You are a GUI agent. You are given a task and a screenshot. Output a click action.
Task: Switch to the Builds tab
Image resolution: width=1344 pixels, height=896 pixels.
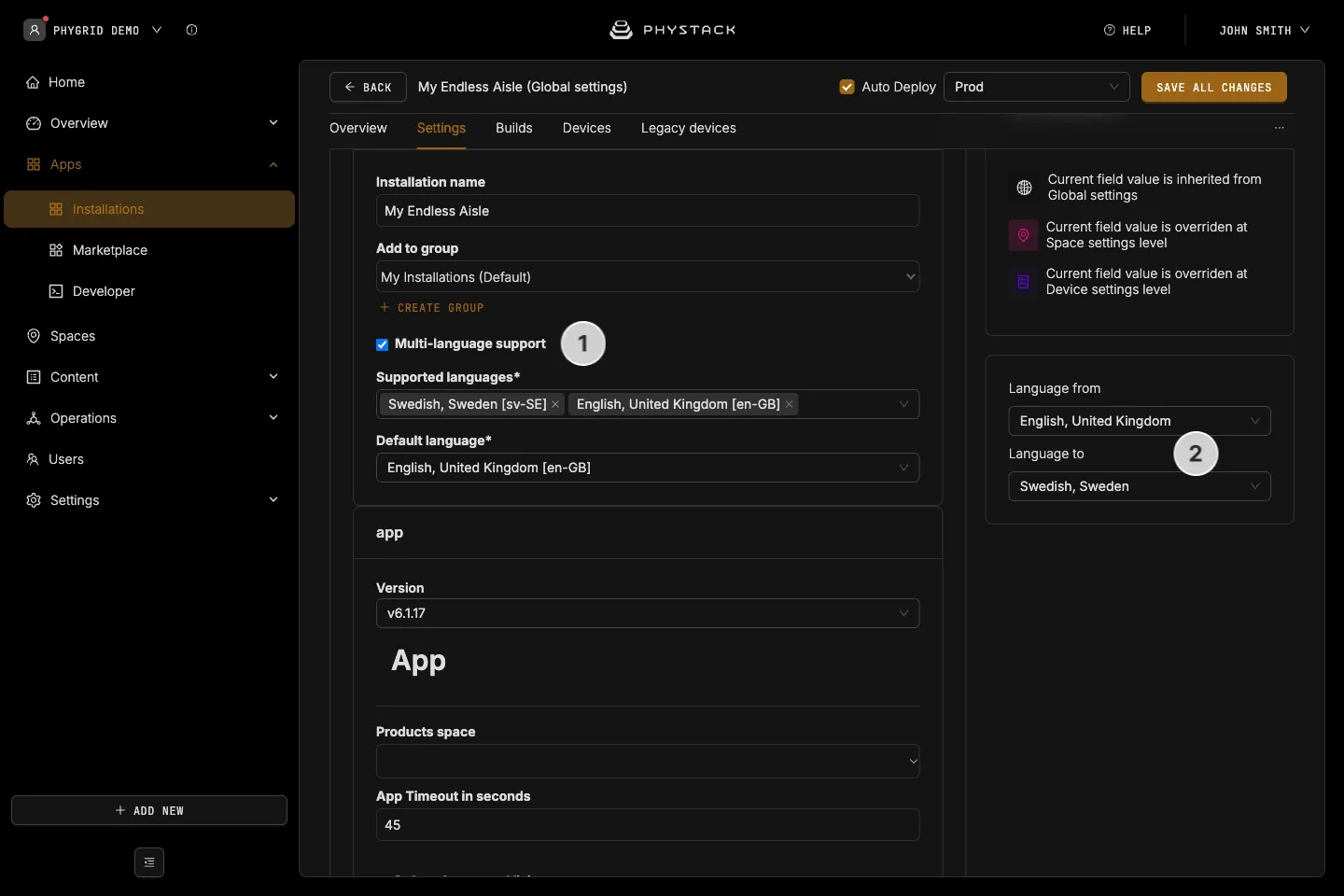(514, 128)
